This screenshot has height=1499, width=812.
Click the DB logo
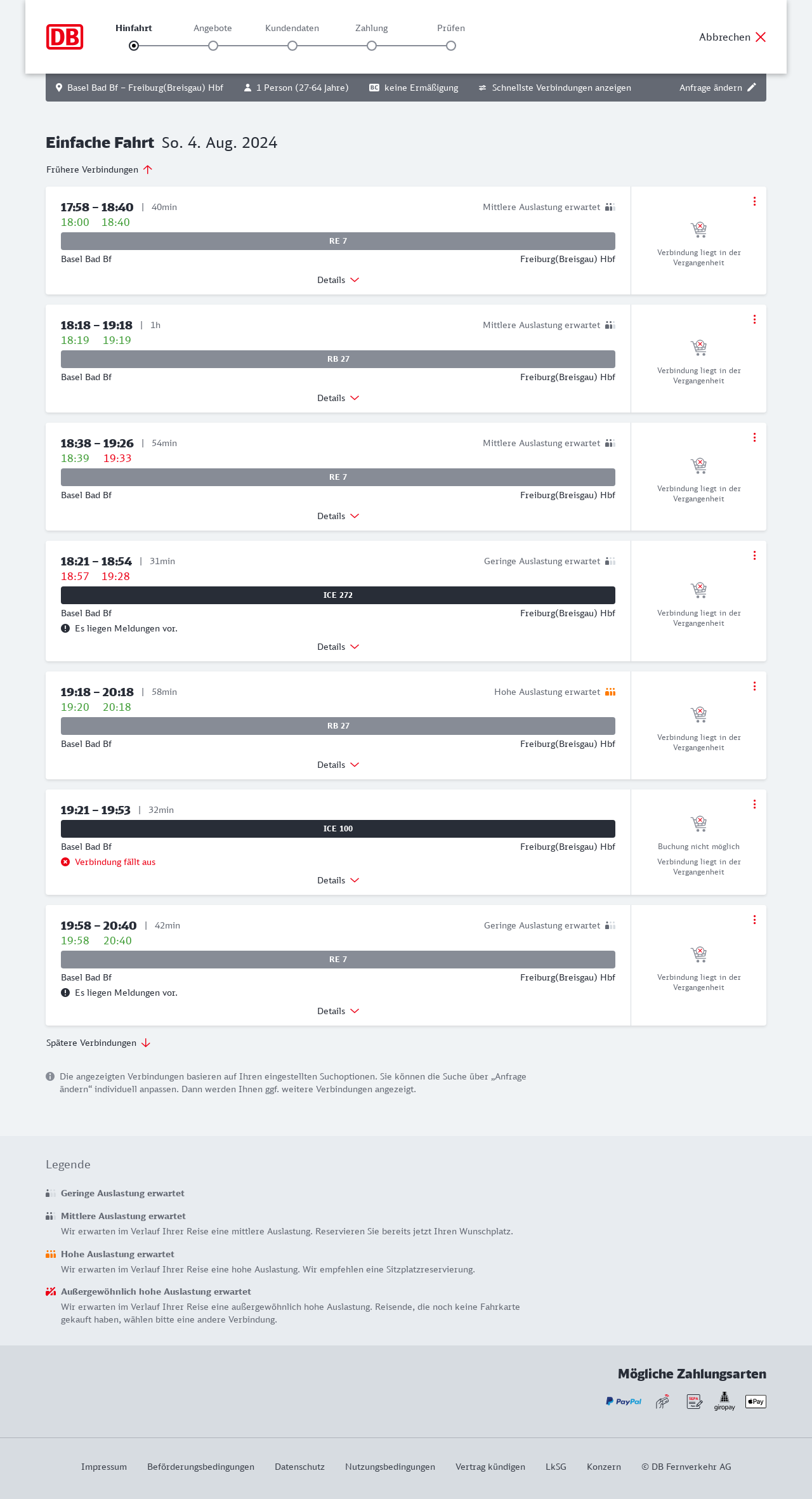[65, 37]
